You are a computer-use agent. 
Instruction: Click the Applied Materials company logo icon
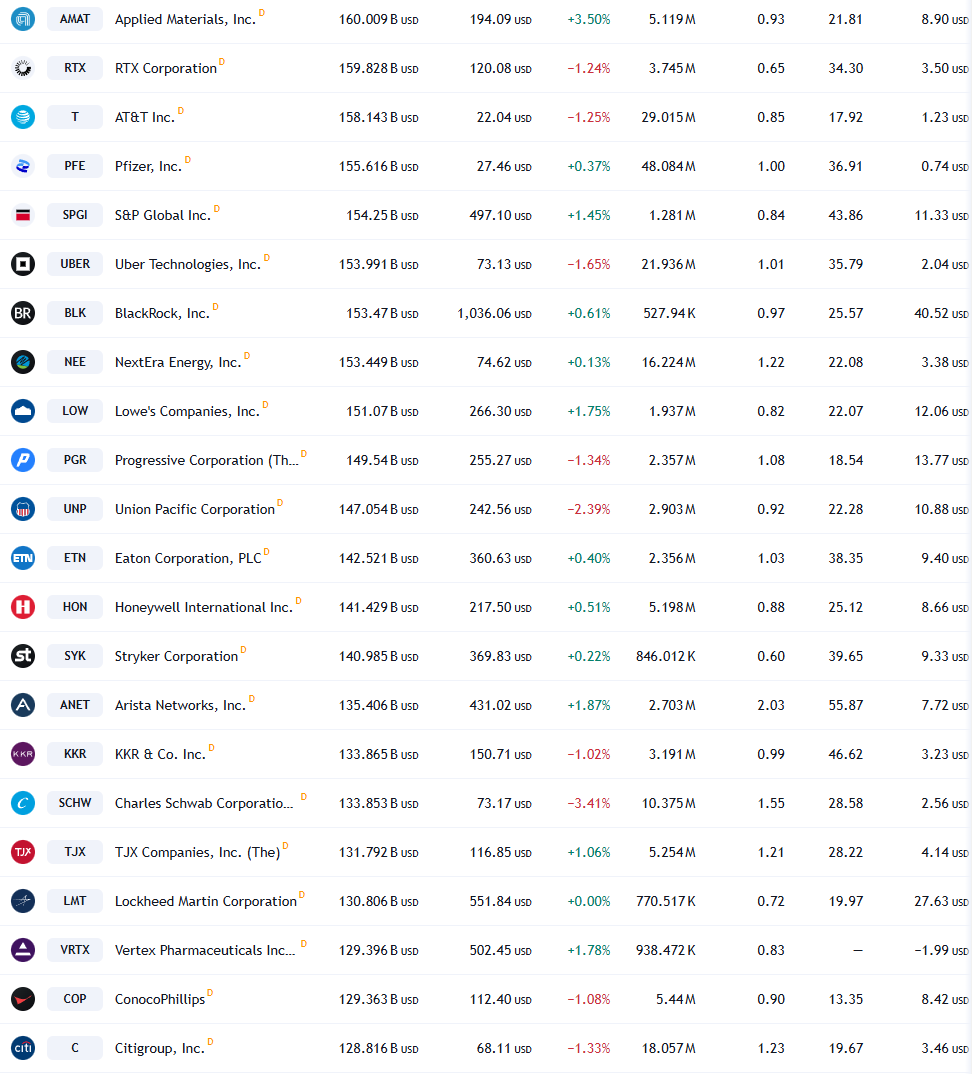click(23, 19)
